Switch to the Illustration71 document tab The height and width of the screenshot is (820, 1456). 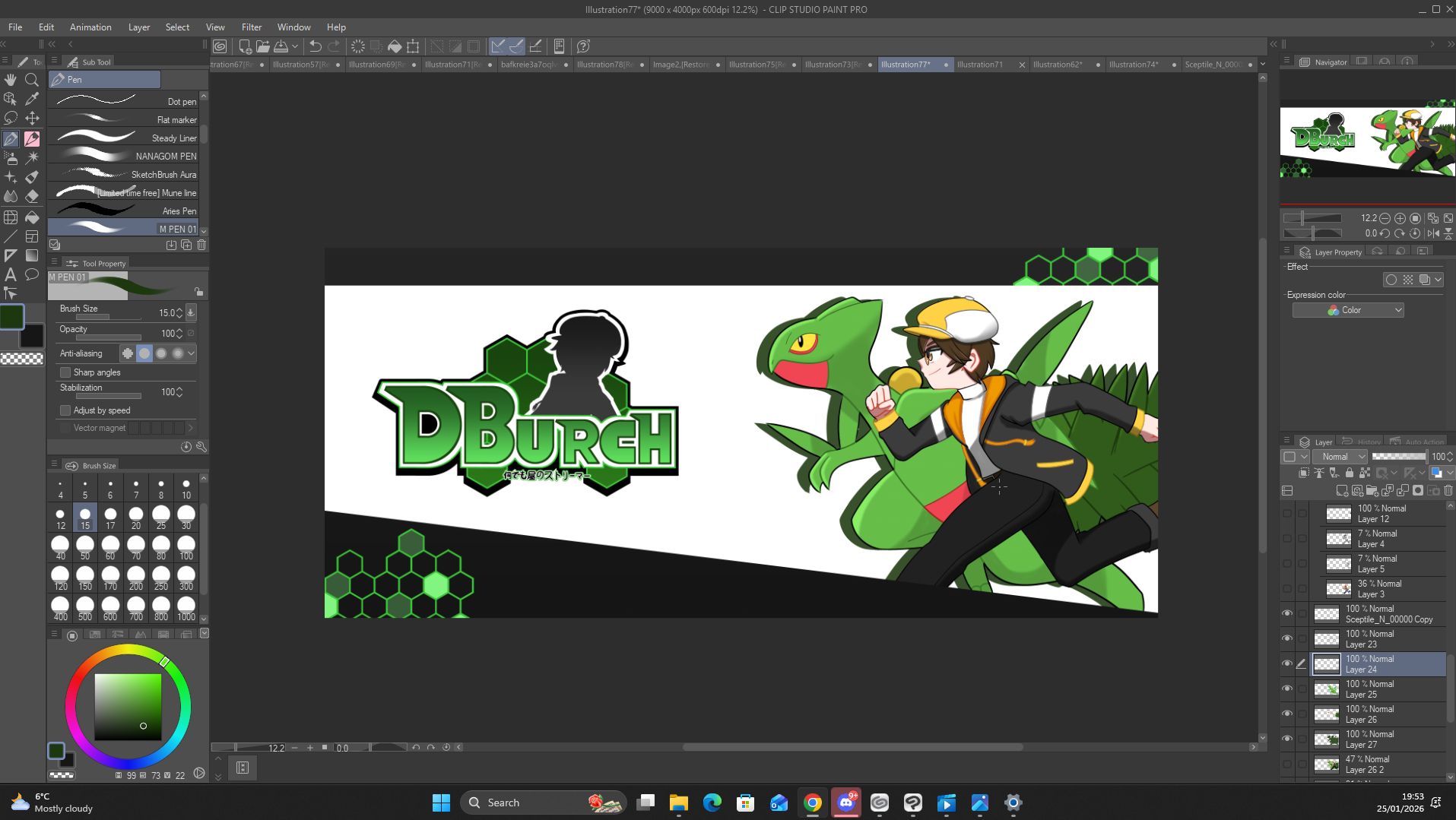click(979, 65)
